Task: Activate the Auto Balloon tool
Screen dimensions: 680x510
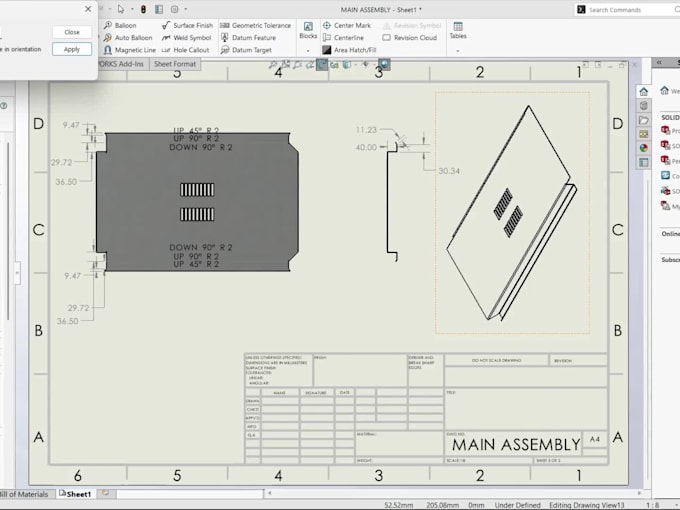Action: pos(128,38)
